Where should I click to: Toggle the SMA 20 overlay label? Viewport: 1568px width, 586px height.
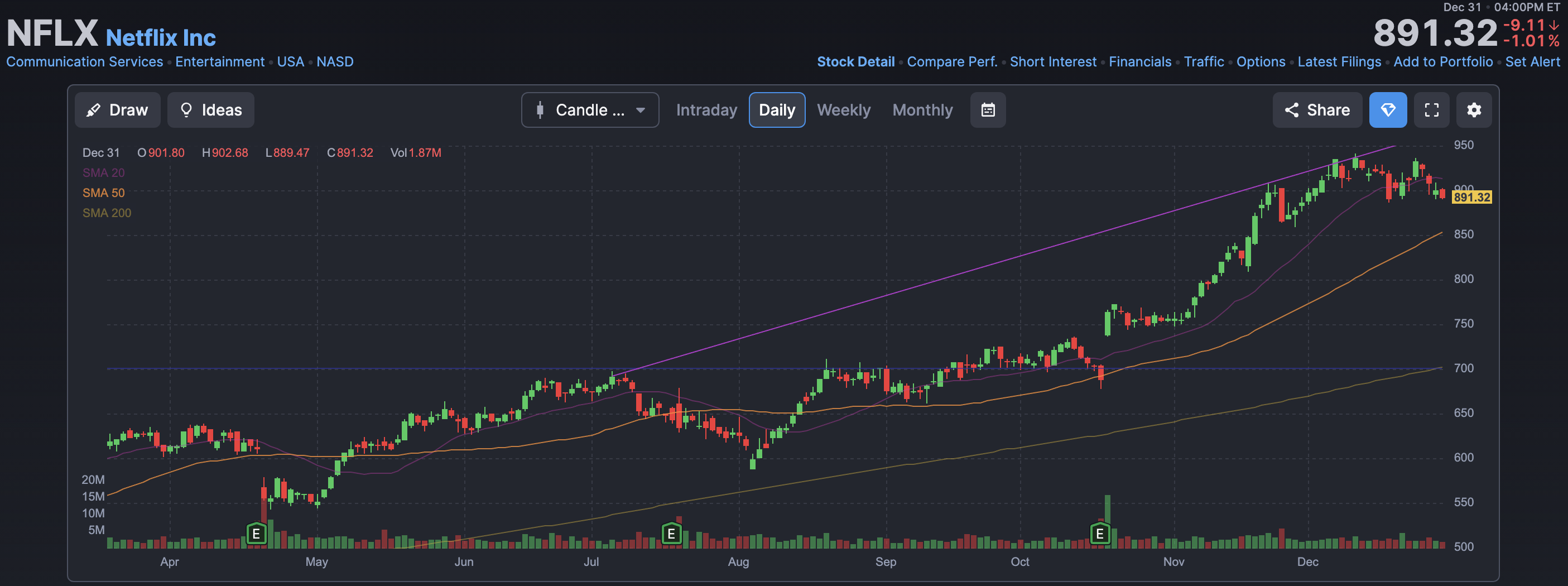103,173
